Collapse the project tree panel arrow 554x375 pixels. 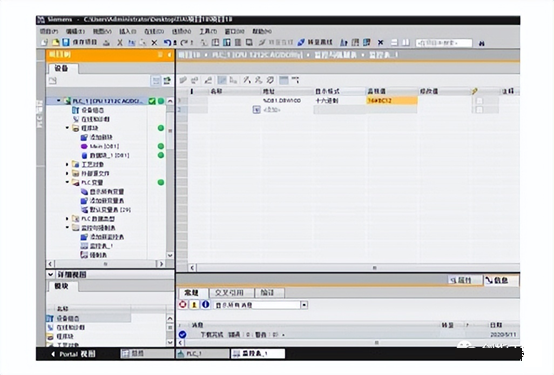[170, 55]
